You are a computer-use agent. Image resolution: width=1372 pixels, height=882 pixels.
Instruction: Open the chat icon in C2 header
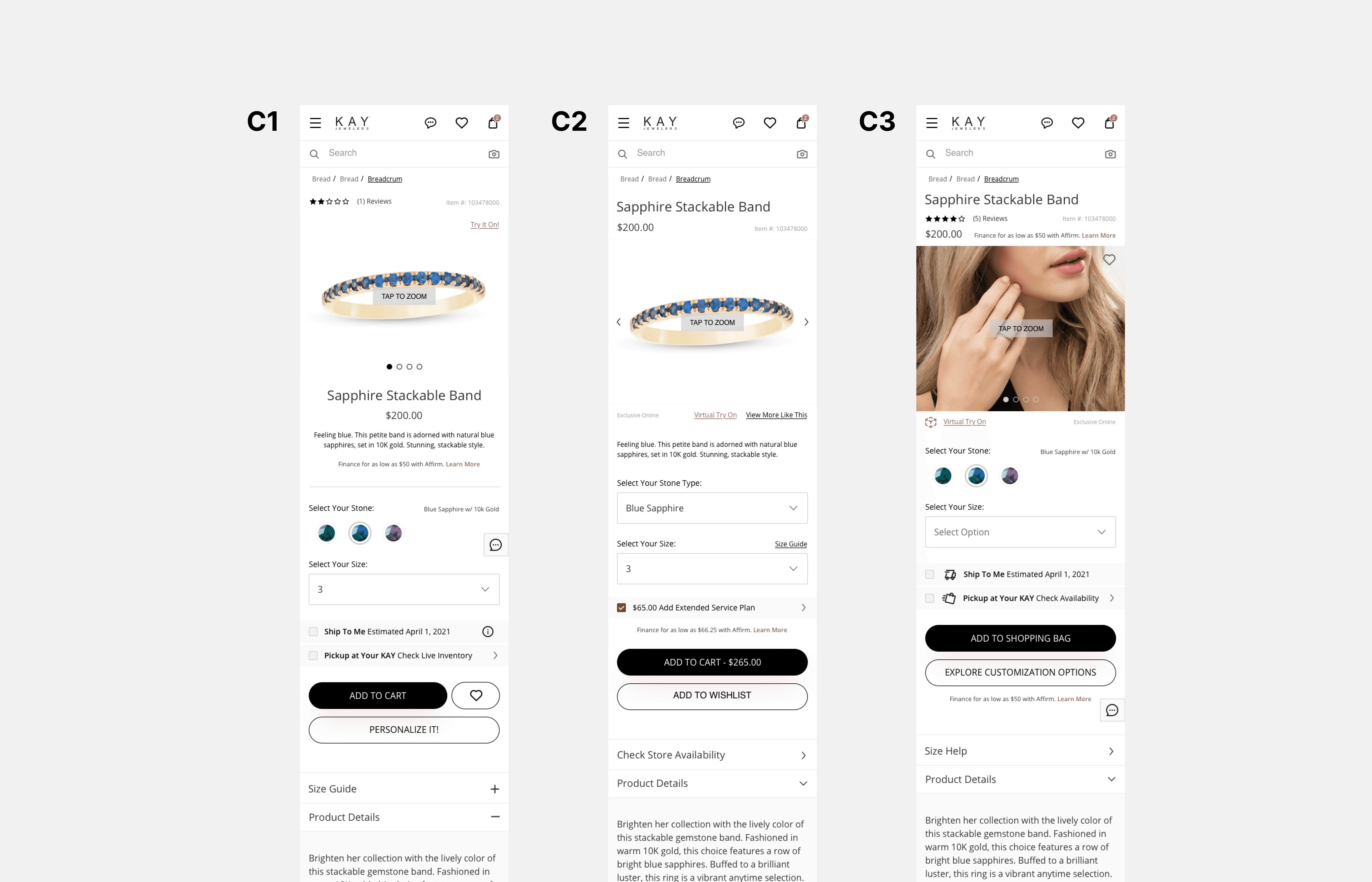point(739,123)
